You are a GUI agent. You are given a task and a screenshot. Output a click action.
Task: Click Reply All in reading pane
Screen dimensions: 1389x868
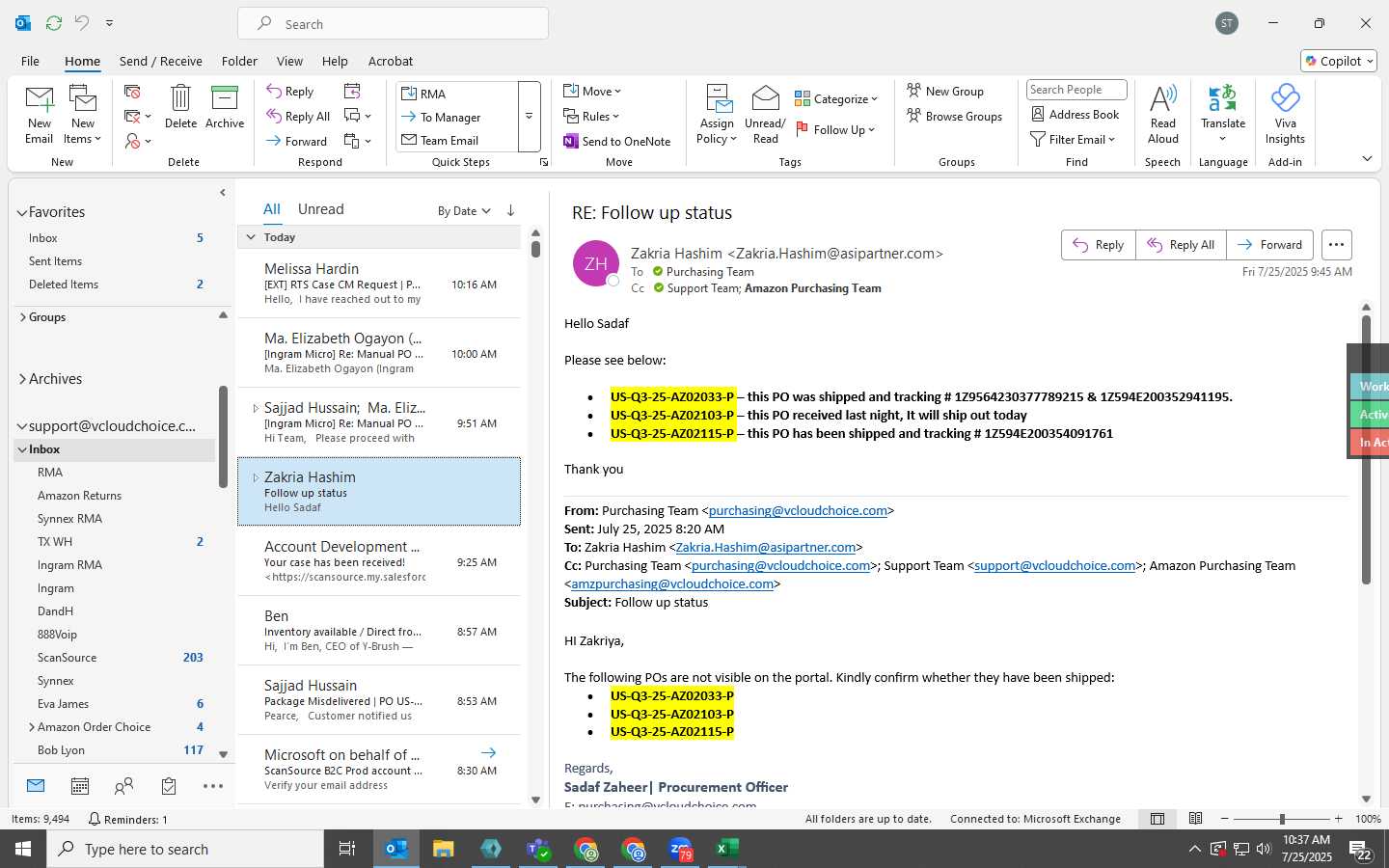(1182, 245)
